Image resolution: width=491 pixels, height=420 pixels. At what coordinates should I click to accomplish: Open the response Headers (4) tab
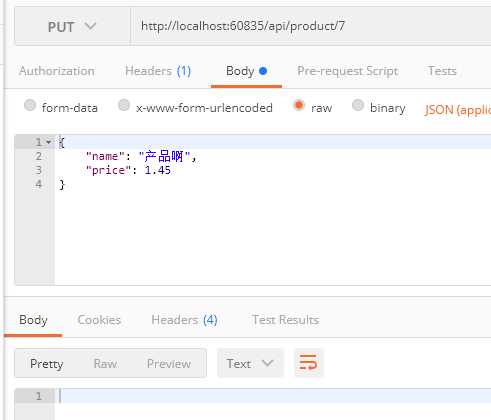184,320
